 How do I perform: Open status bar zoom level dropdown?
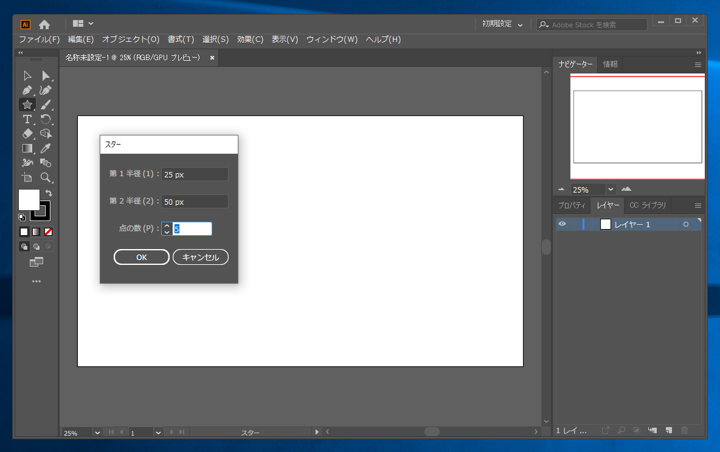pyautogui.click(x=97, y=433)
